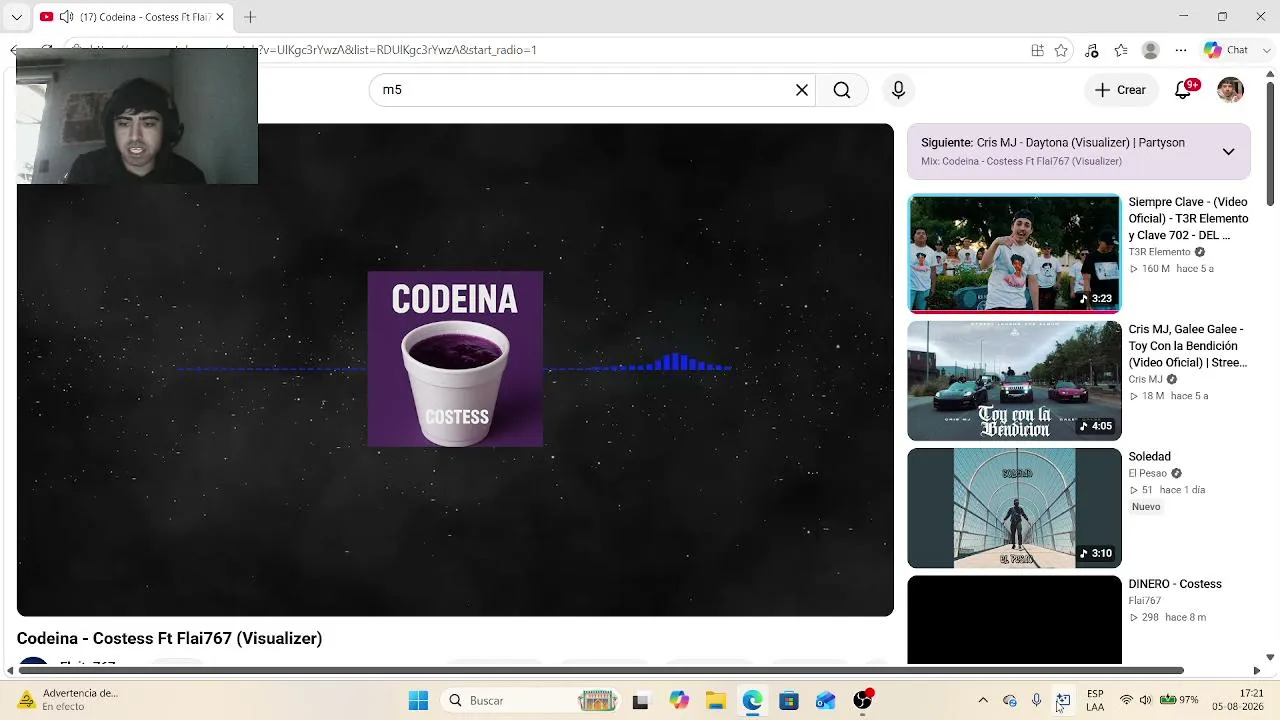The height and width of the screenshot is (720, 1280).
Task: Open the Windows Start menu
Action: (x=418, y=700)
